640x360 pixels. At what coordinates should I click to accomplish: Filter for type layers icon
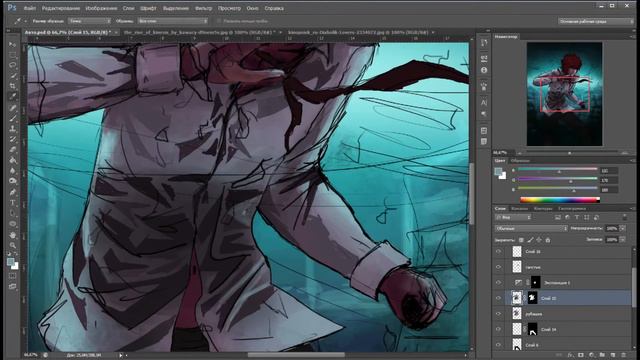tap(577, 218)
